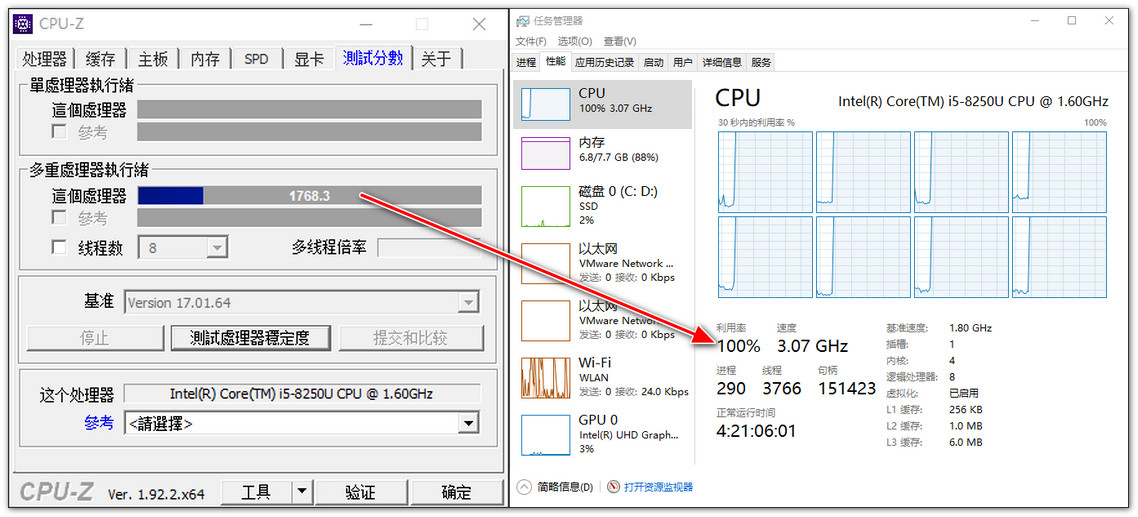Click the 确定 button in CPU-Z
Viewport: 1138px width, 517px height.
click(x=456, y=493)
